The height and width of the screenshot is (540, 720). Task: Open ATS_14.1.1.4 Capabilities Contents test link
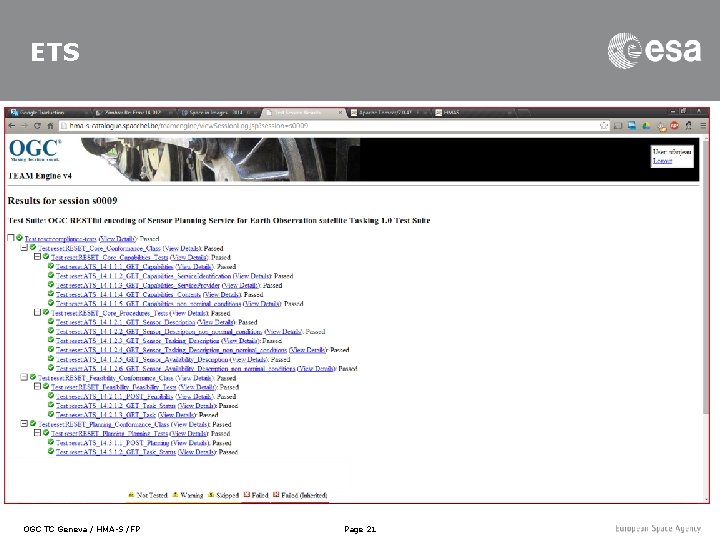click(128, 294)
